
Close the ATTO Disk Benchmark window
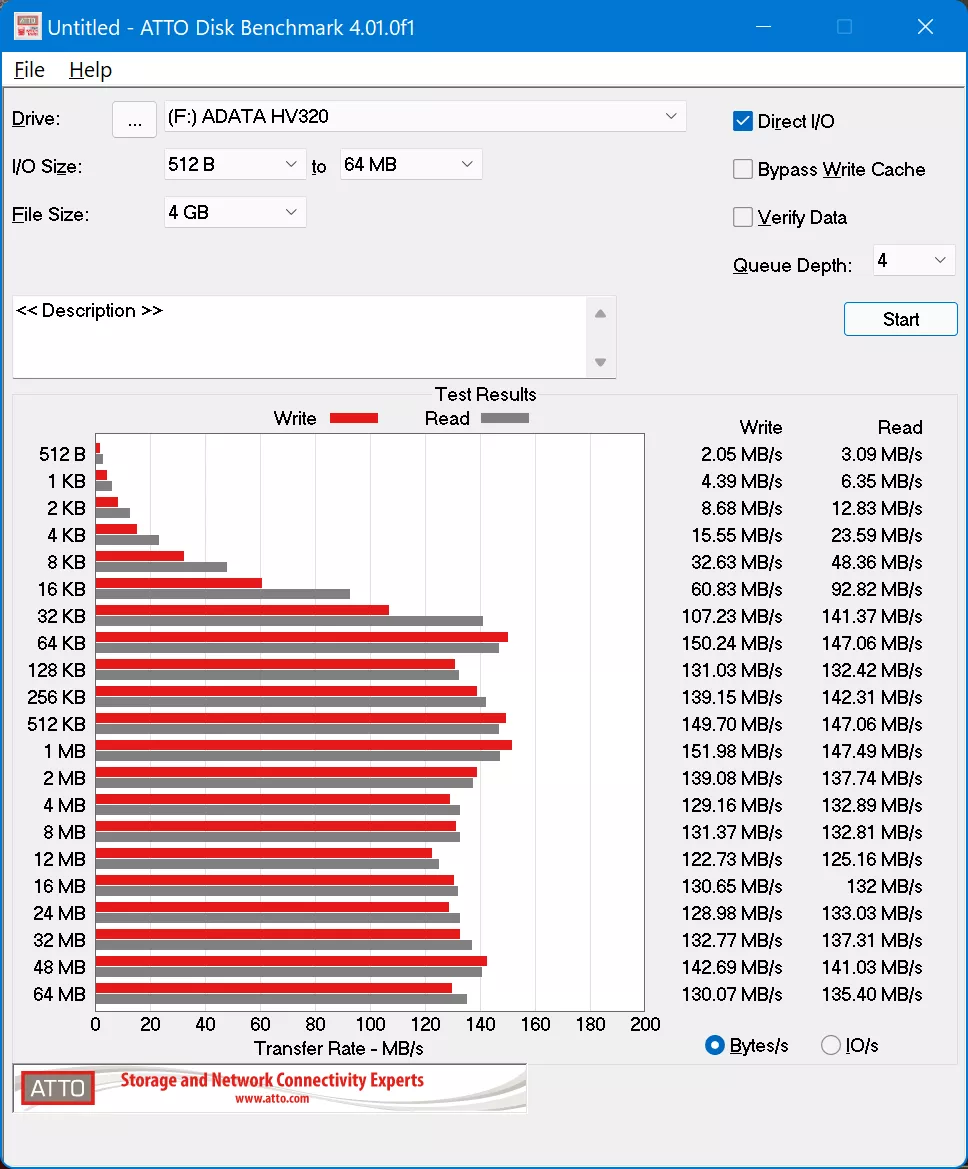point(925,27)
